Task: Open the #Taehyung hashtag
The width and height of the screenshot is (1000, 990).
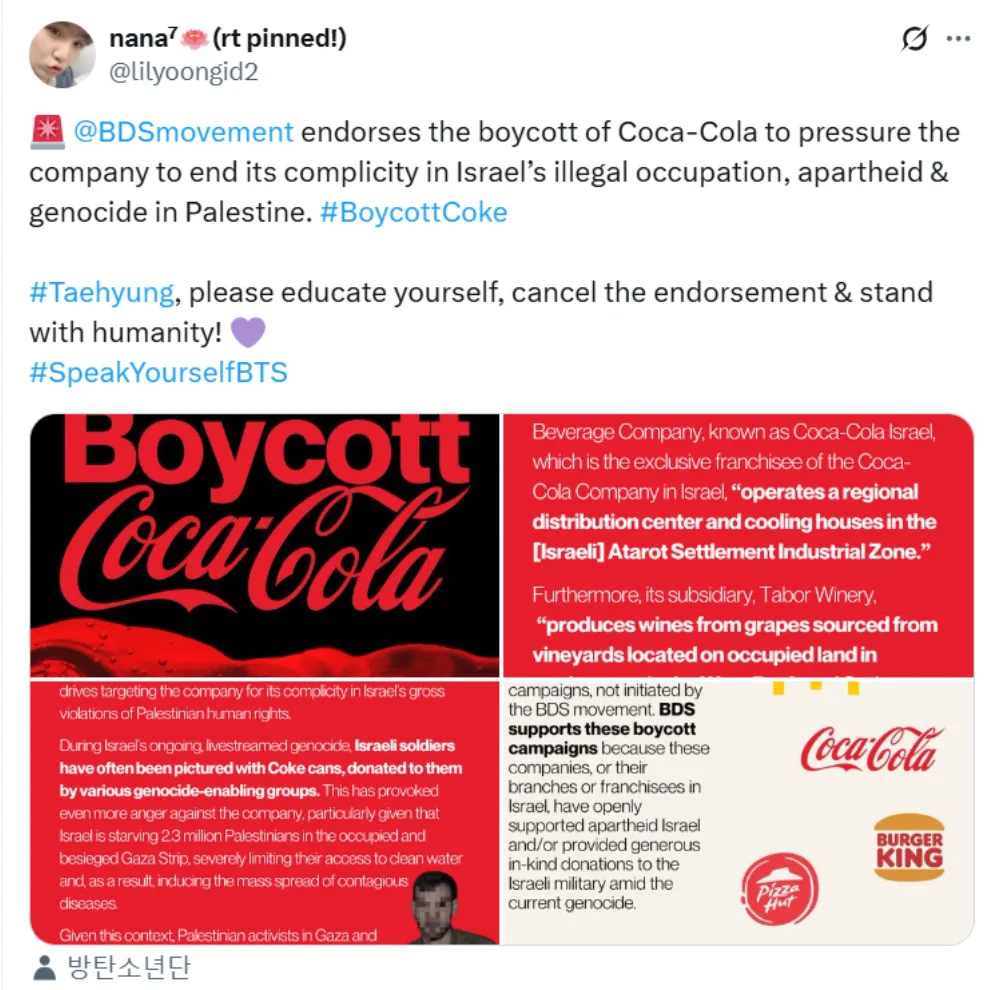Action: coord(102,292)
